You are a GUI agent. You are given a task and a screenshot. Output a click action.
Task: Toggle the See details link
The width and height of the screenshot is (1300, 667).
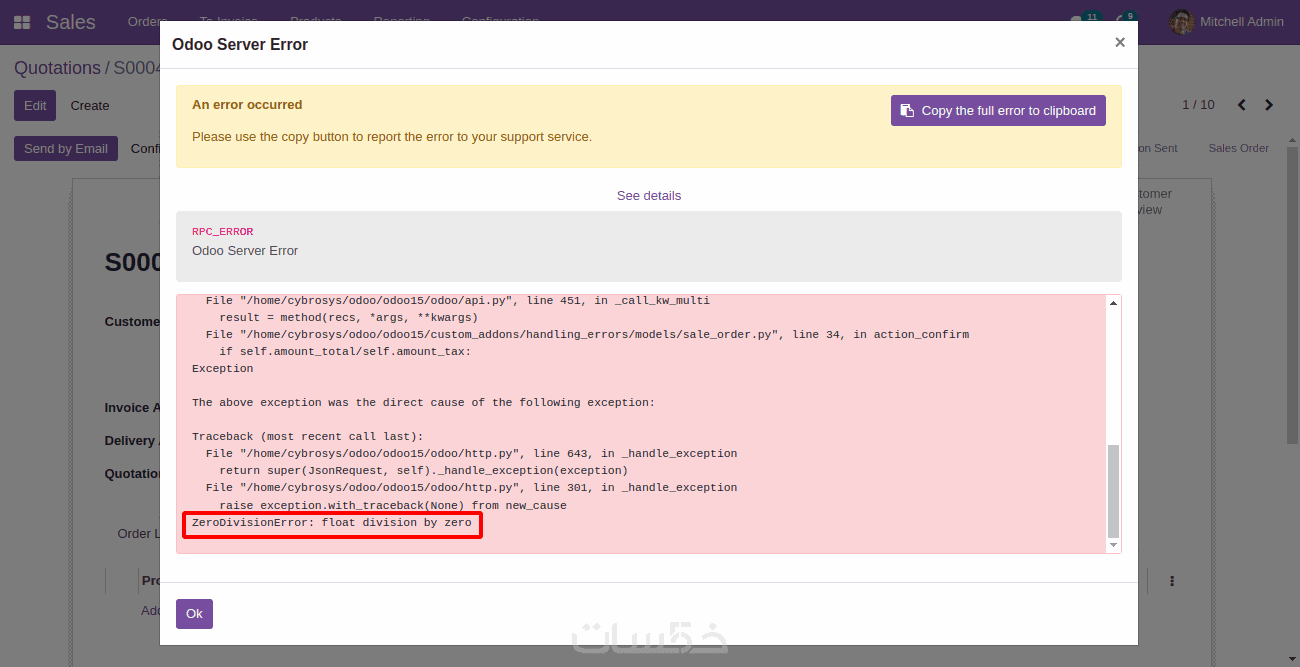click(x=649, y=196)
